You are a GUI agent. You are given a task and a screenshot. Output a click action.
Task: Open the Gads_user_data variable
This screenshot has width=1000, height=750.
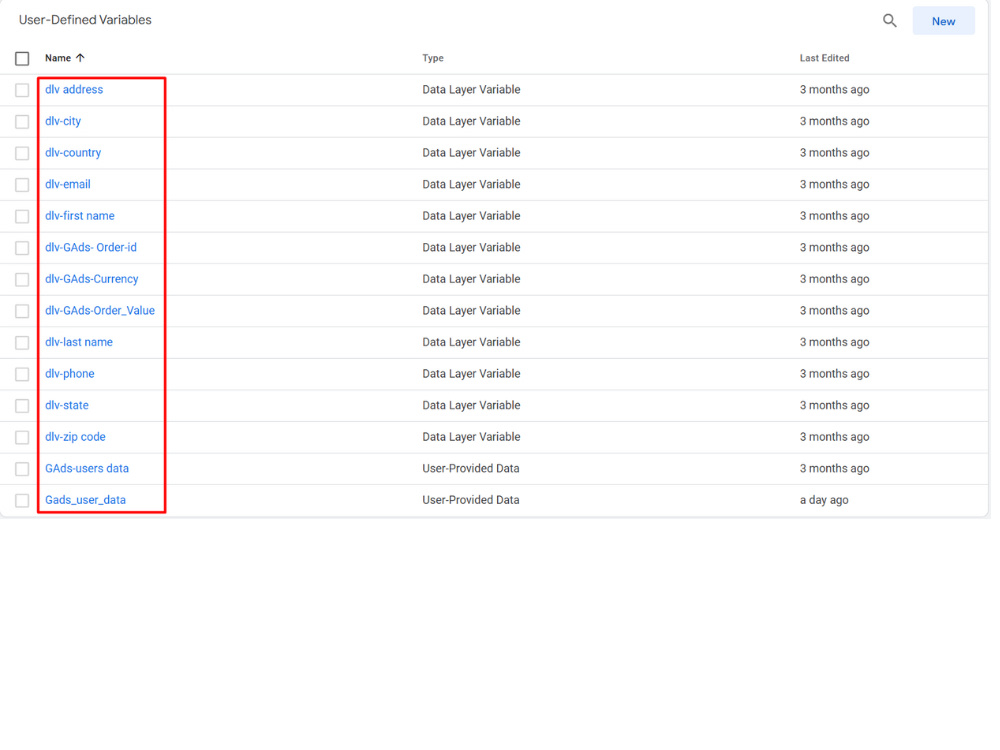(x=85, y=500)
